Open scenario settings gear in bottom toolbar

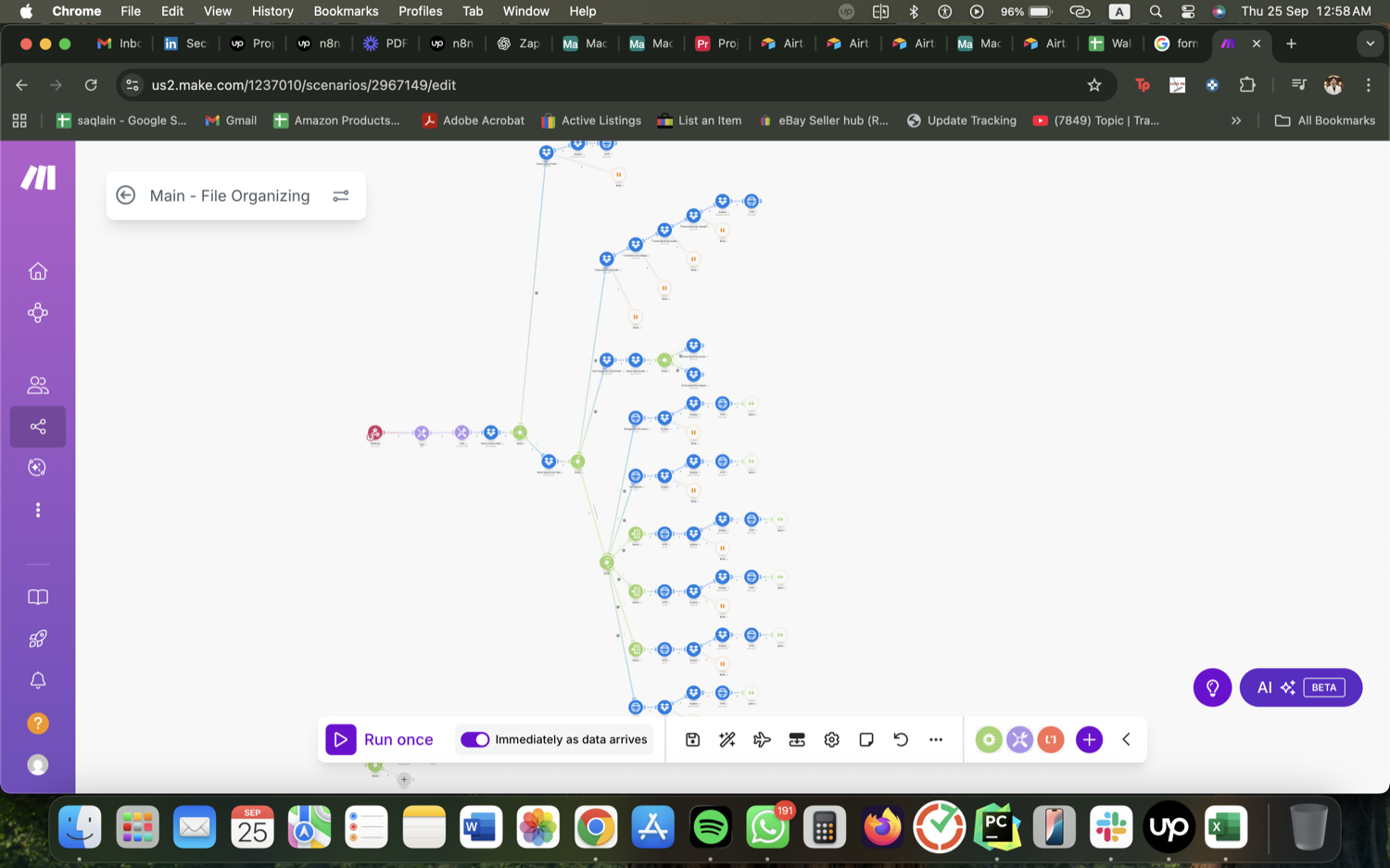click(831, 739)
